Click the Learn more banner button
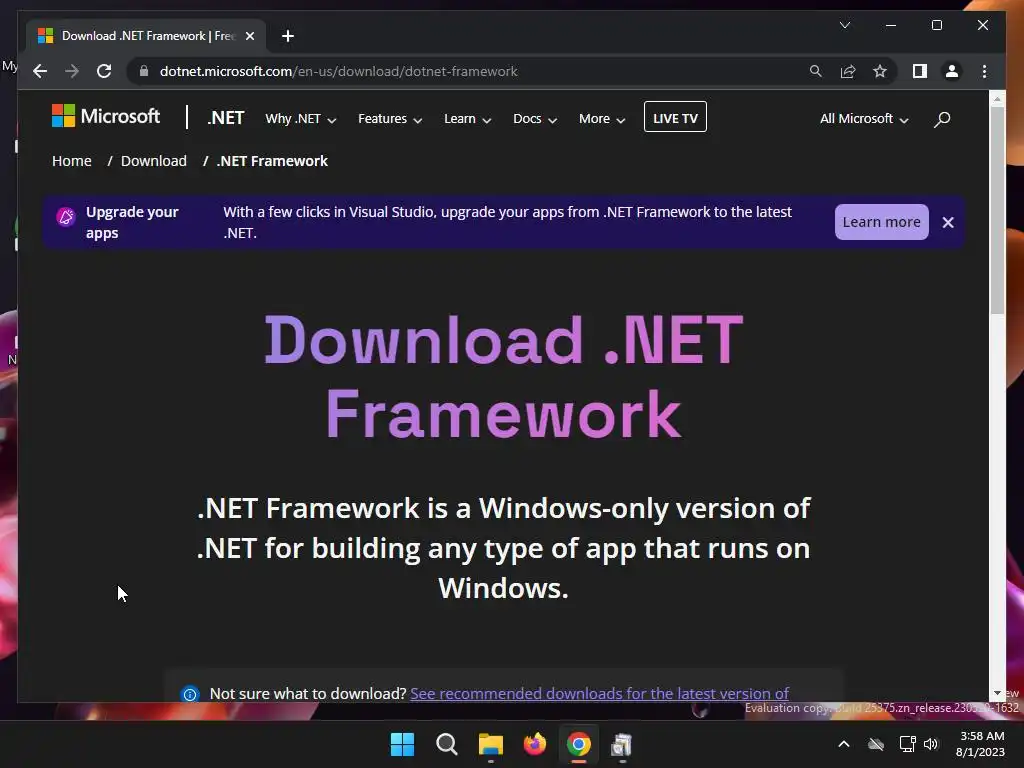The image size is (1024, 768). (881, 222)
